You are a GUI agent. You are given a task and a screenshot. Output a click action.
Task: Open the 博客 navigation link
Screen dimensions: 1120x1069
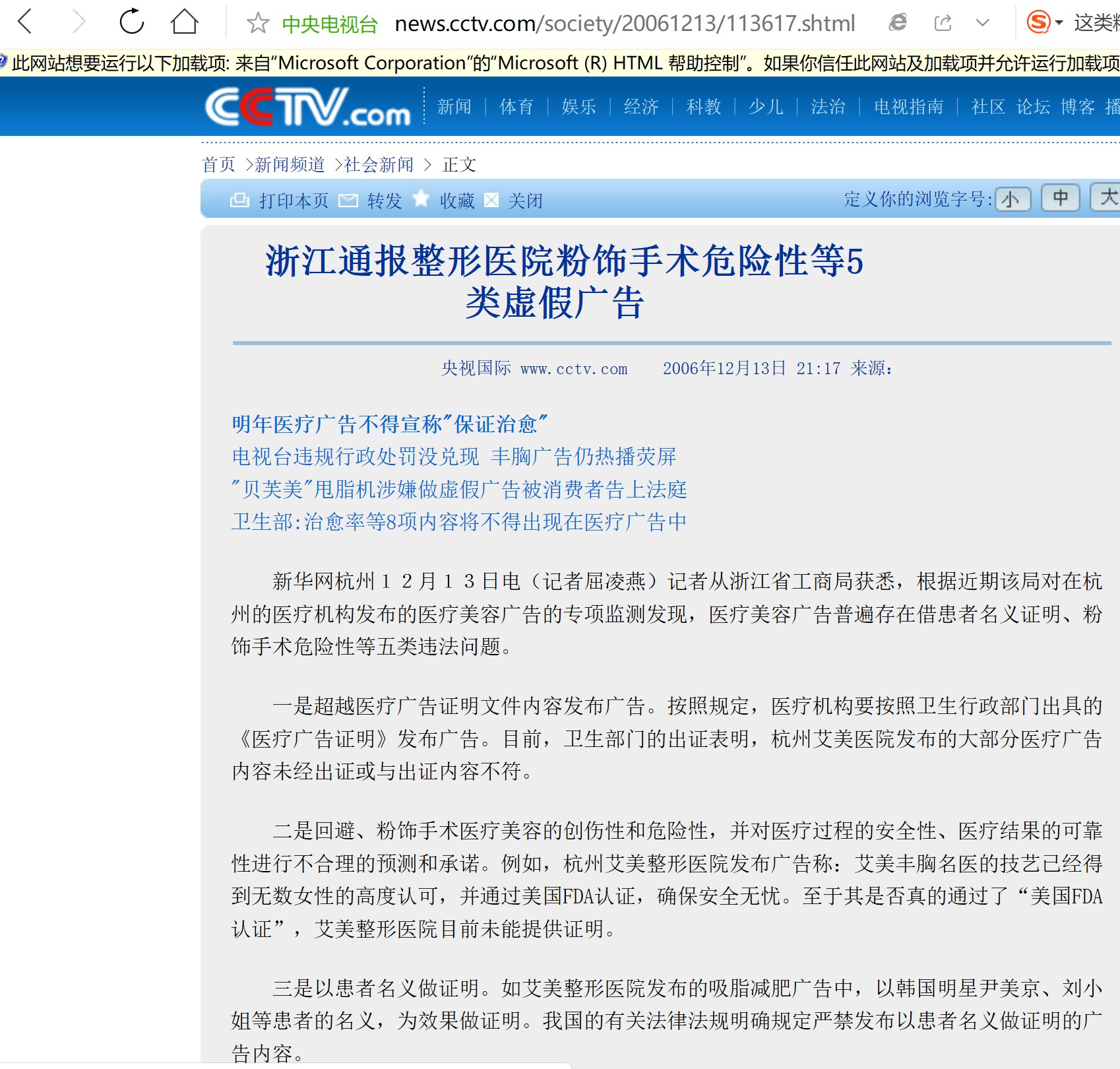(1078, 107)
